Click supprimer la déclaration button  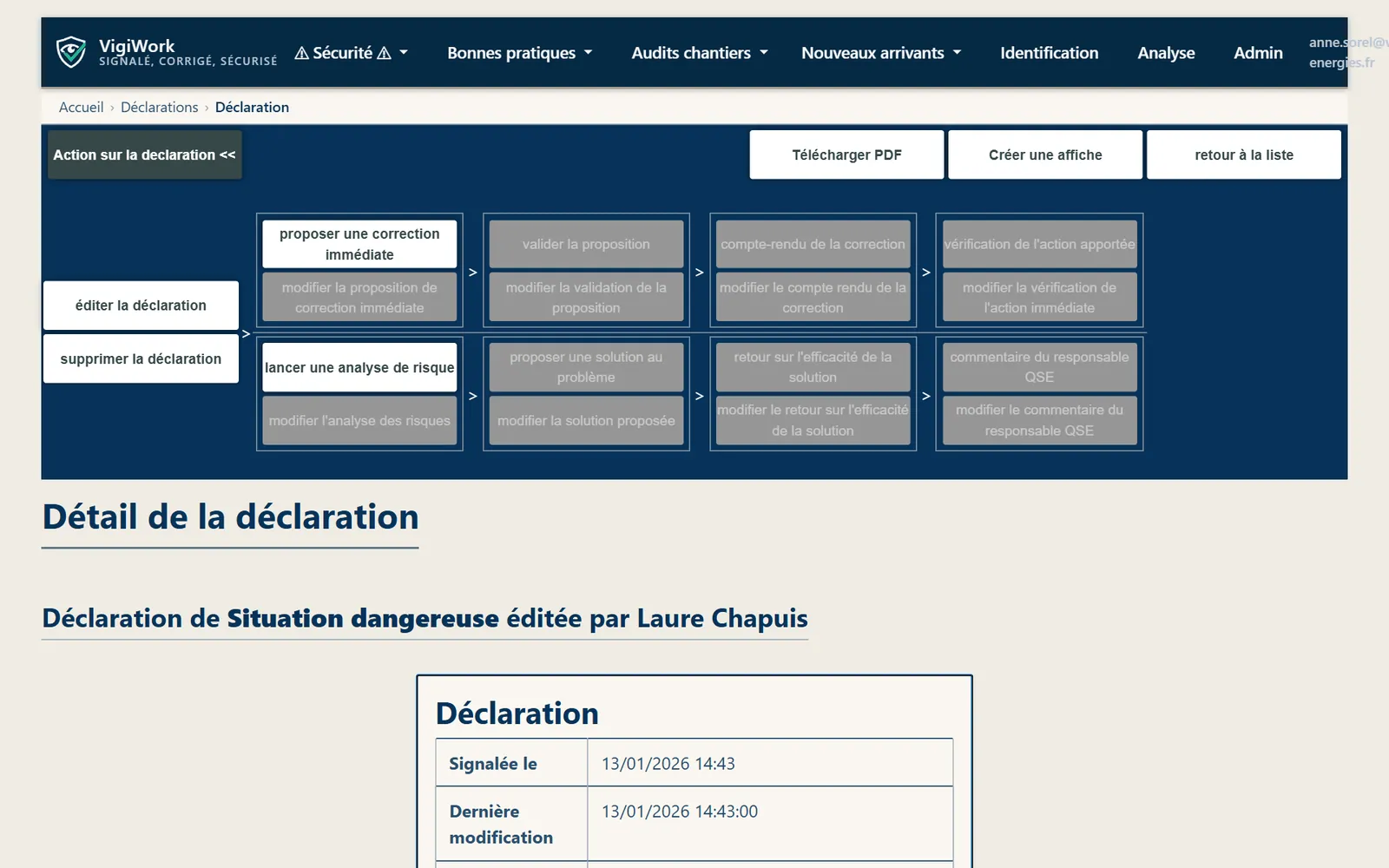click(141, 358)
